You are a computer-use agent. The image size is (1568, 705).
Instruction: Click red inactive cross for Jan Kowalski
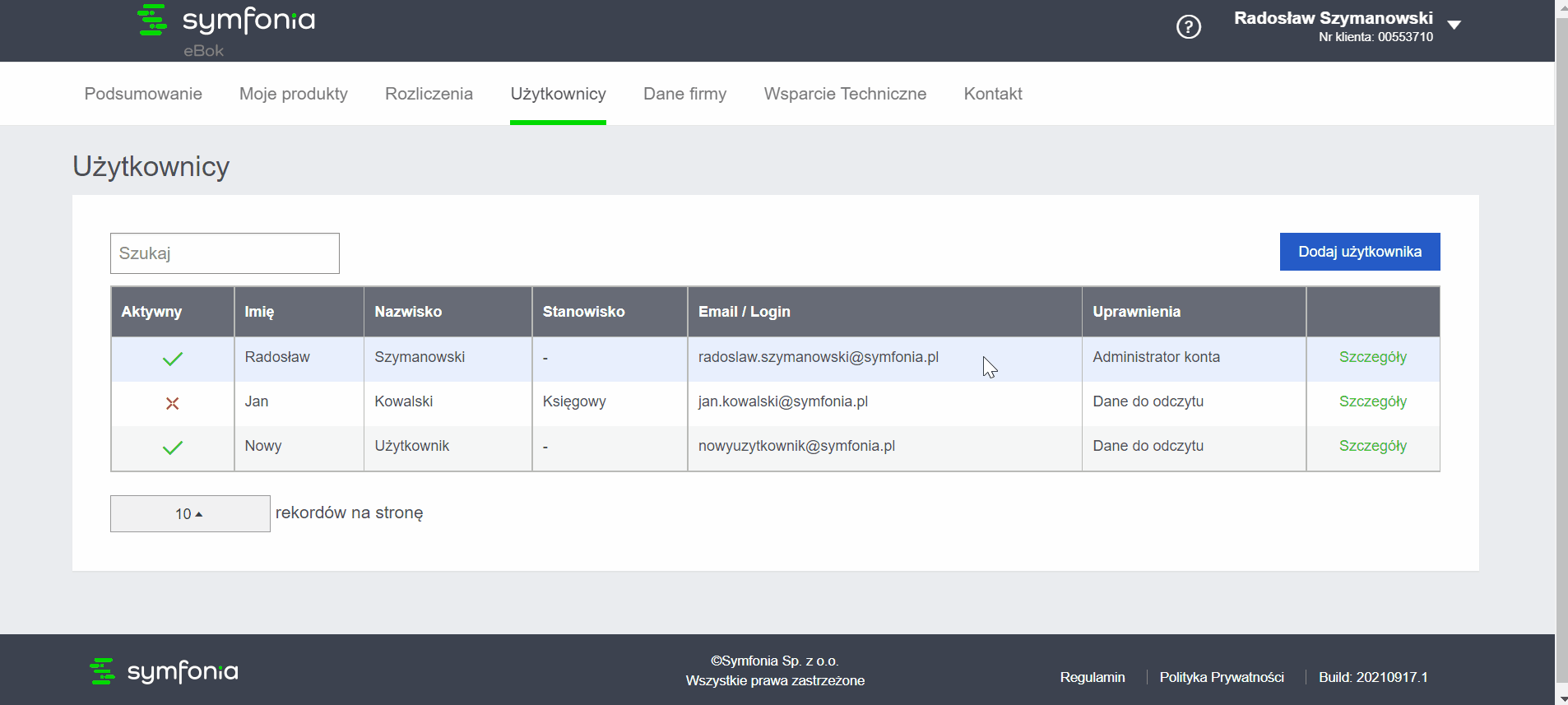[173, 403]
